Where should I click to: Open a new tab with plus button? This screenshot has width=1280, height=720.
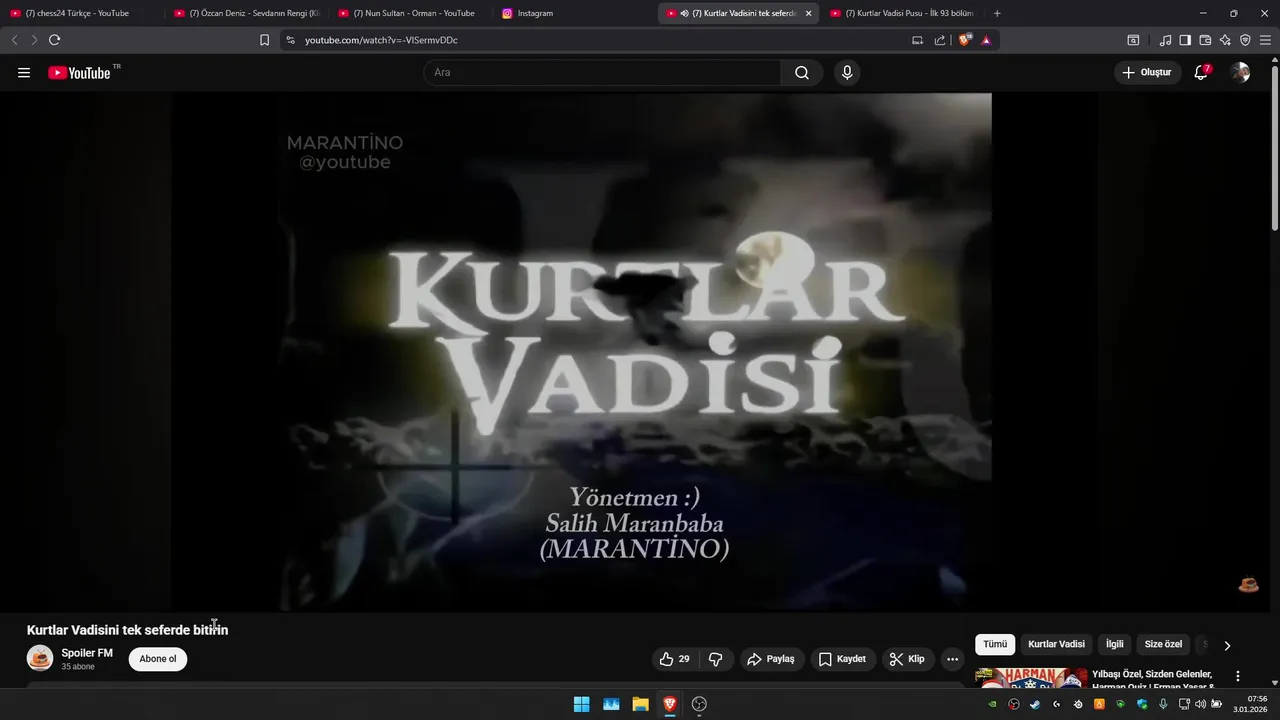pyautogui.click(x=997, y=13)
